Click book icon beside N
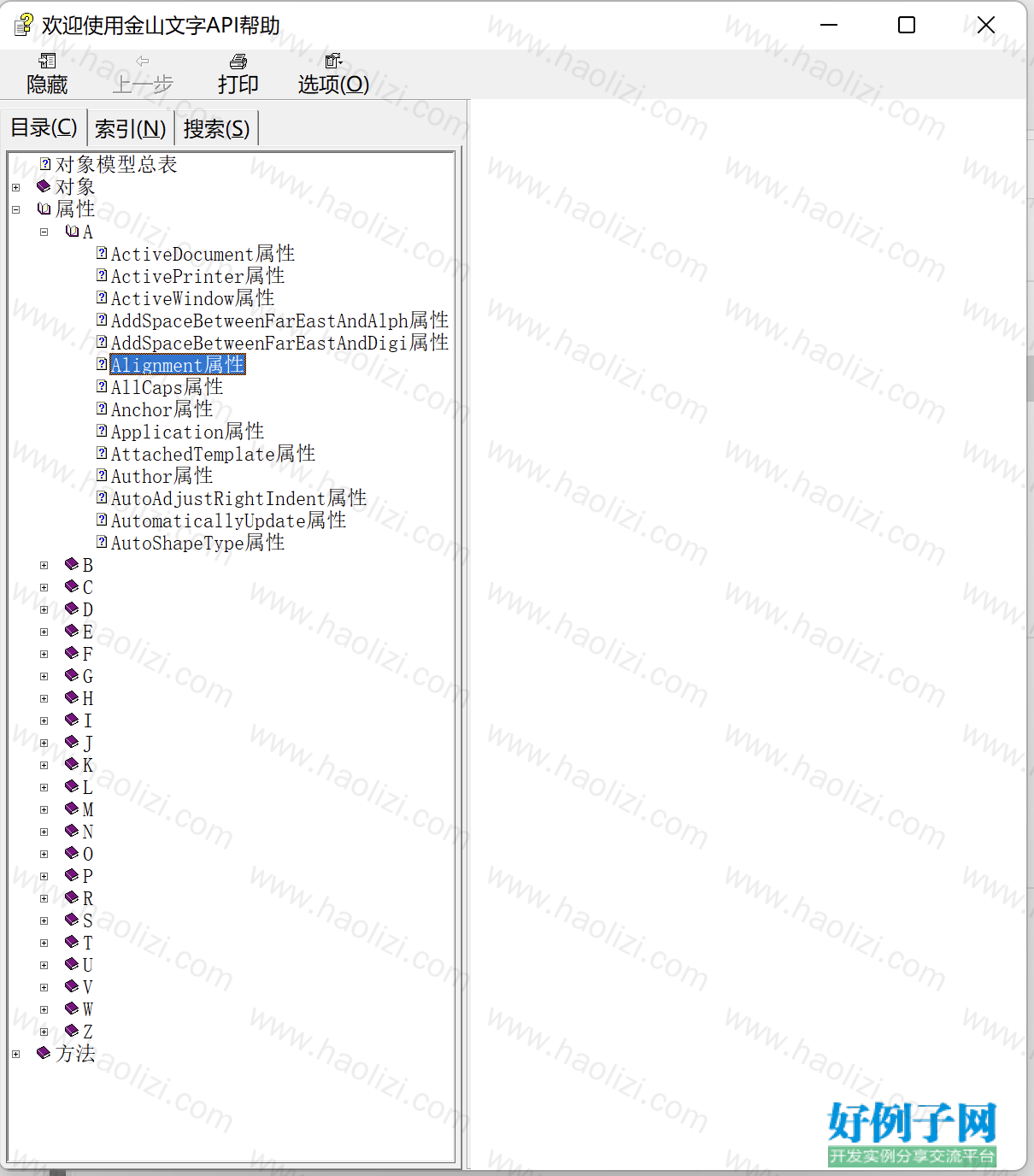The height and width of the screenshot is (1176, 1034). click(72, 831)
